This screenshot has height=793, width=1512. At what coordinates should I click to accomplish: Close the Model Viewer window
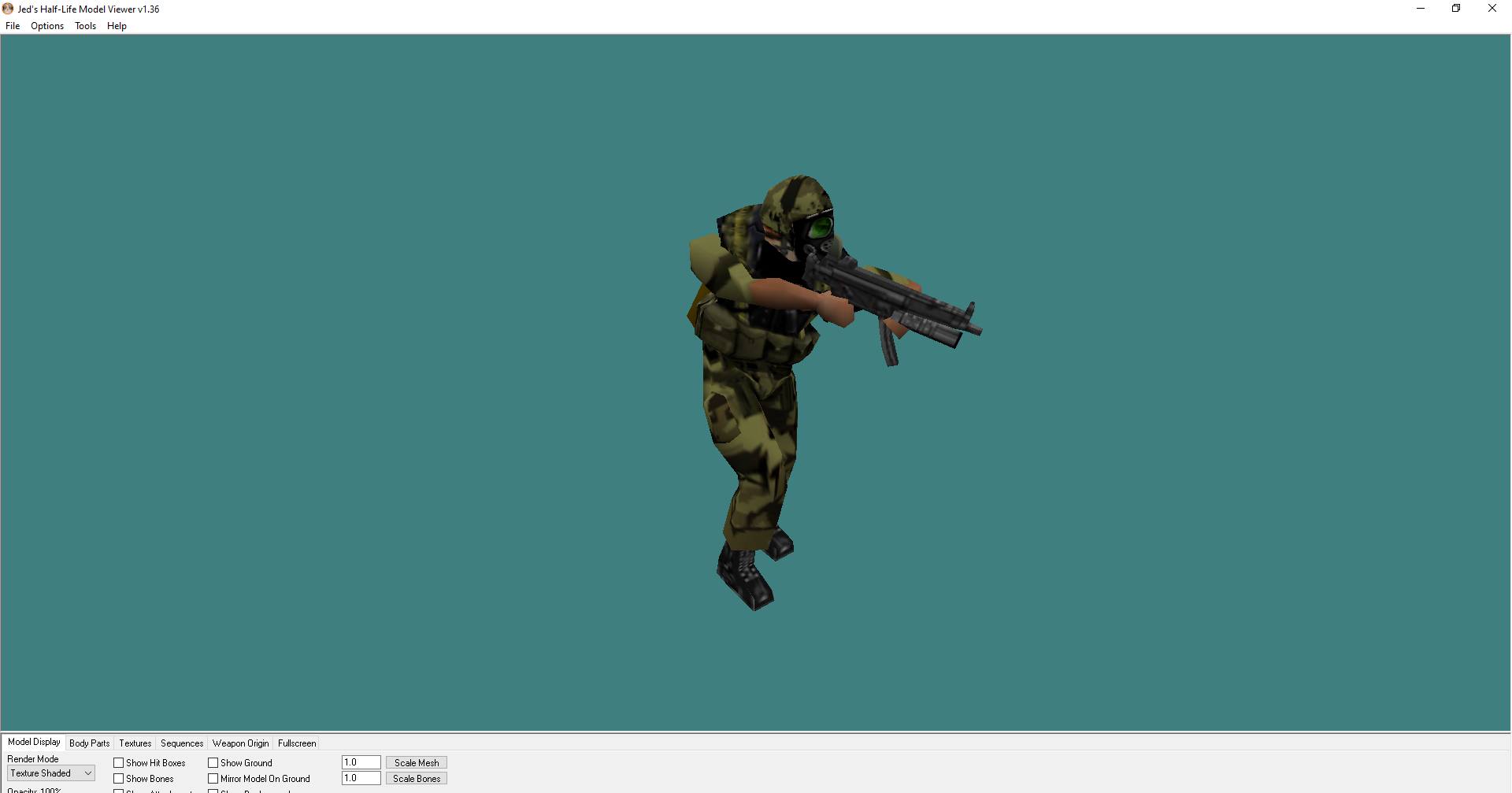[x=1492, y=9]
